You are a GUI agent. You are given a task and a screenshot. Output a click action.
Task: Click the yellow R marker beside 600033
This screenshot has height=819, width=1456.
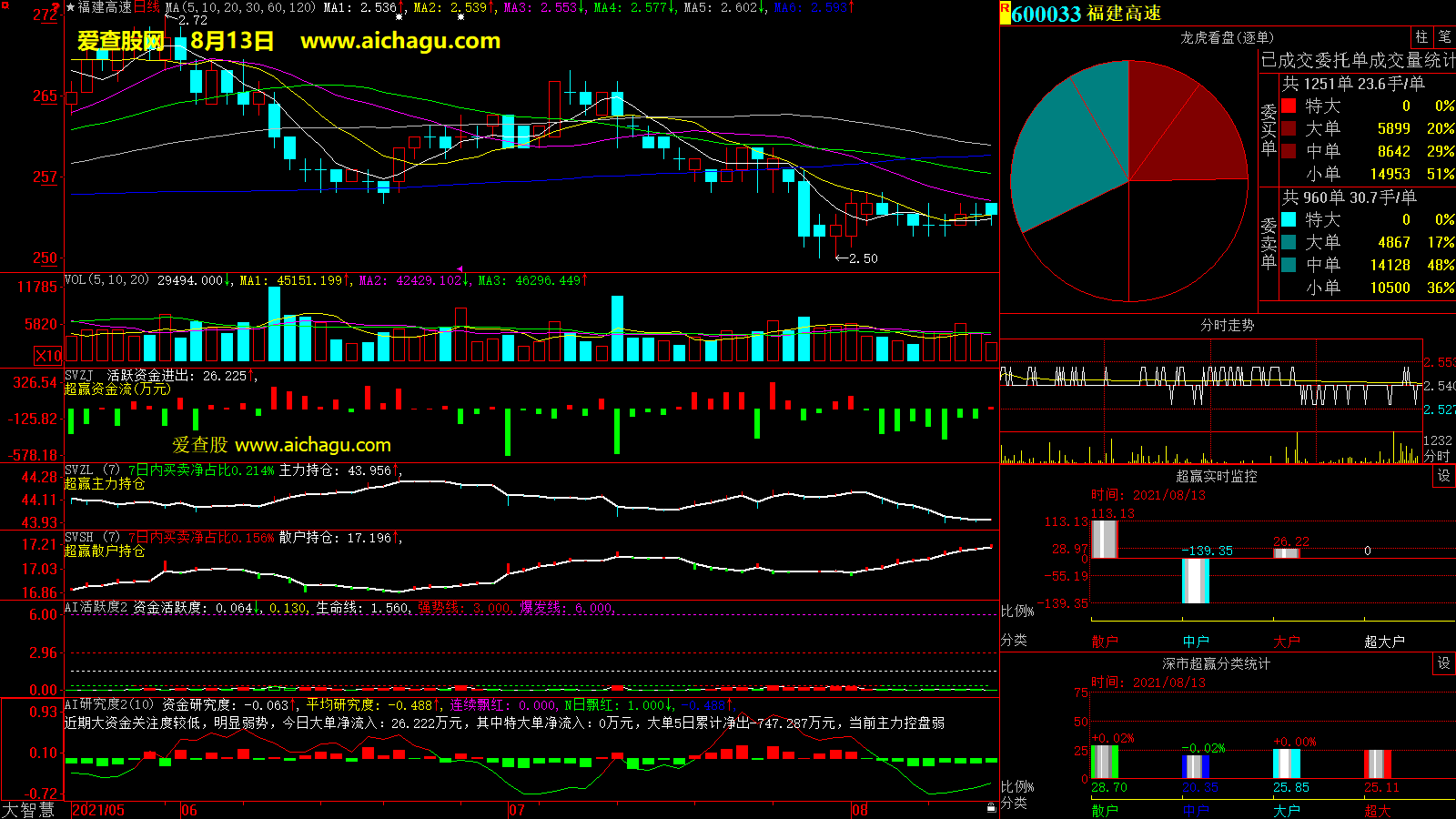pyautogui.click(x=1005, y=12)
